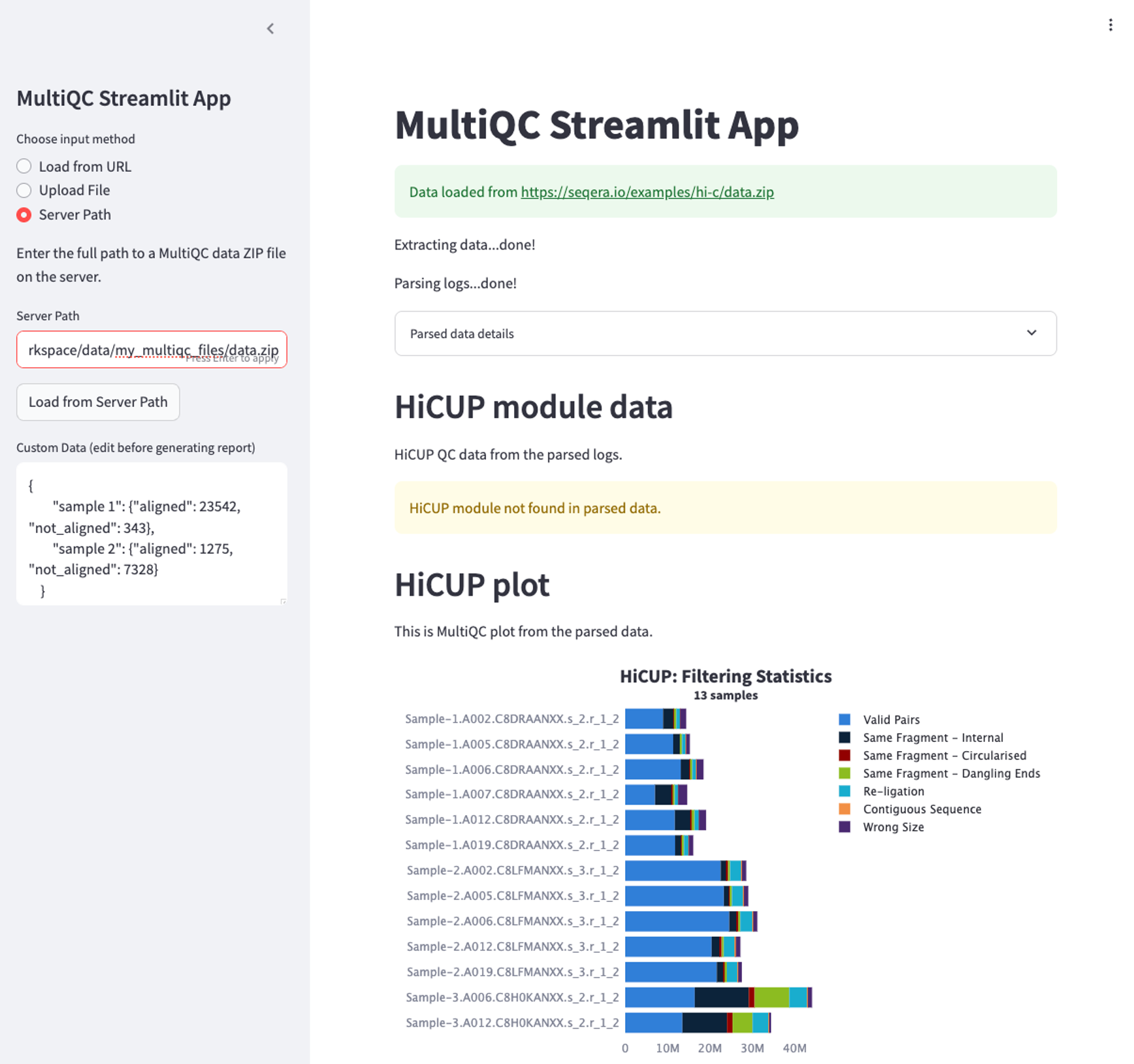Click the Sample-3.A012.C8H0KANXX.s_2.r_1_2 bar
1134x1064 pixels.
pyautogui.click(x=698, y=1023)
